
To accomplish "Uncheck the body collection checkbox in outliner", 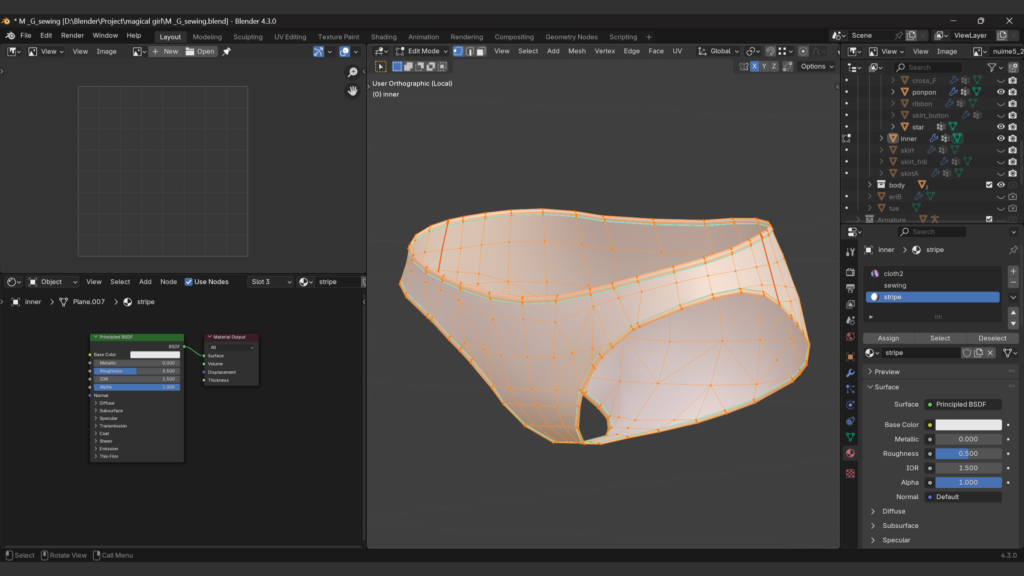I will [989, 185].
